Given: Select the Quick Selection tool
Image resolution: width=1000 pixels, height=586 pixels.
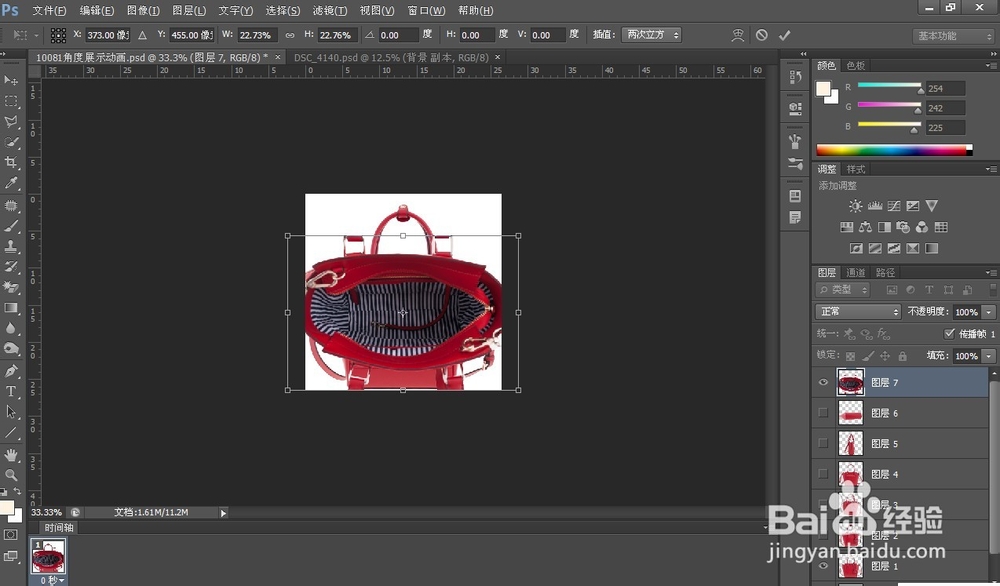Looking at the screenshot, I should pyautogui.click(x=11, y=142).
